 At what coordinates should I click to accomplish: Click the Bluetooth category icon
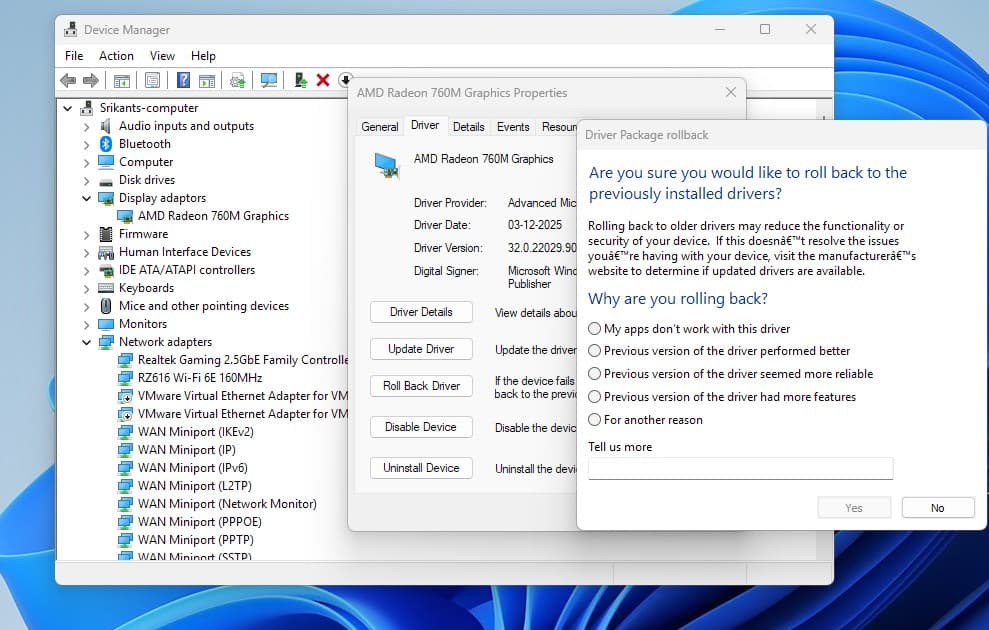106,144
